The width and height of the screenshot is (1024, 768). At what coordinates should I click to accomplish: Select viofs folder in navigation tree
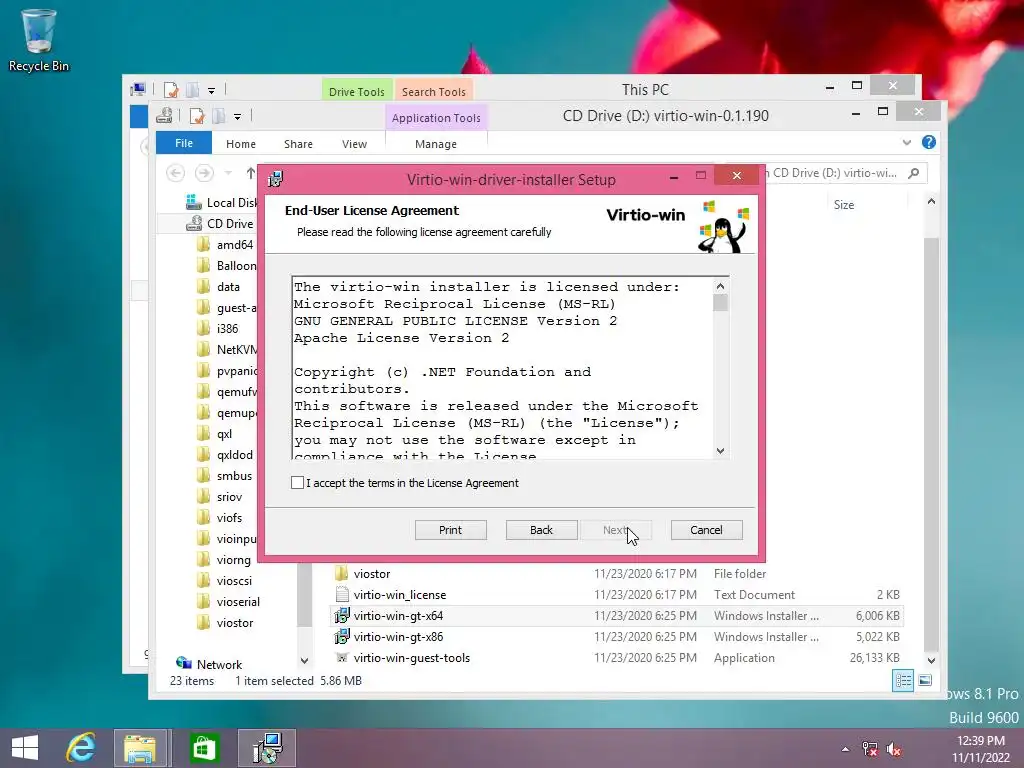point(219,517)
